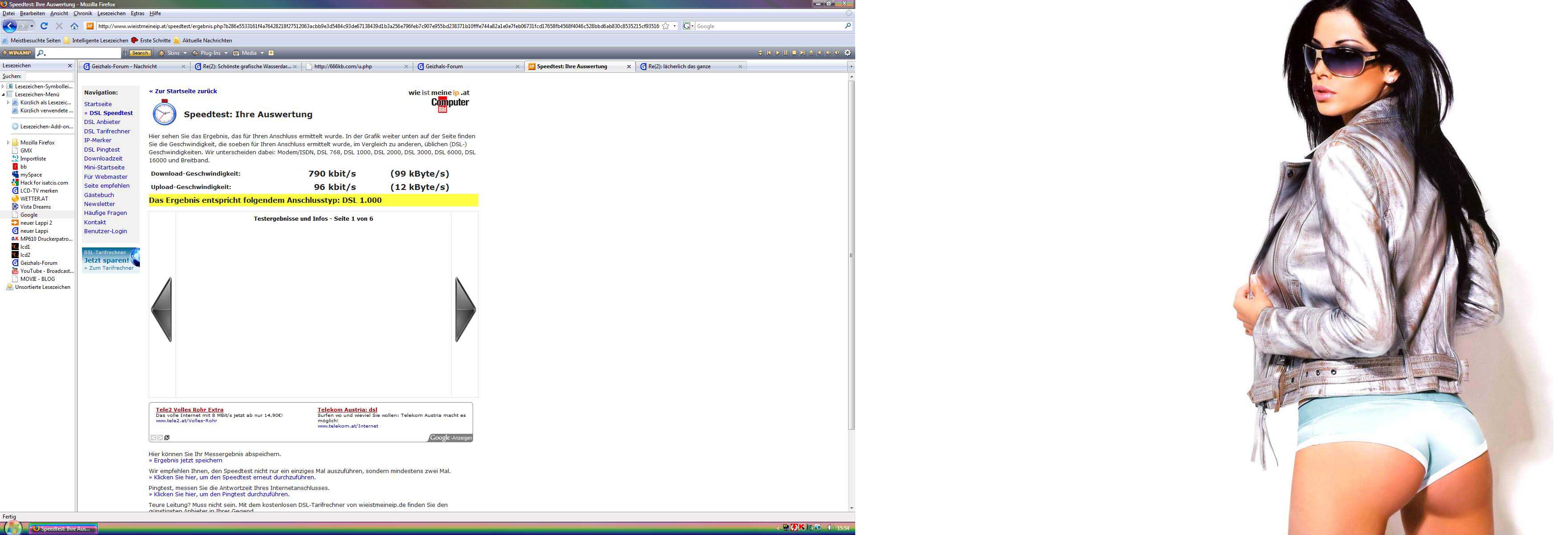Image resolution: width=1568 pixels, height=535 pixels.
Task: Expand the Mozilla Firefox bookmark folder
Action: click(8, 143)
